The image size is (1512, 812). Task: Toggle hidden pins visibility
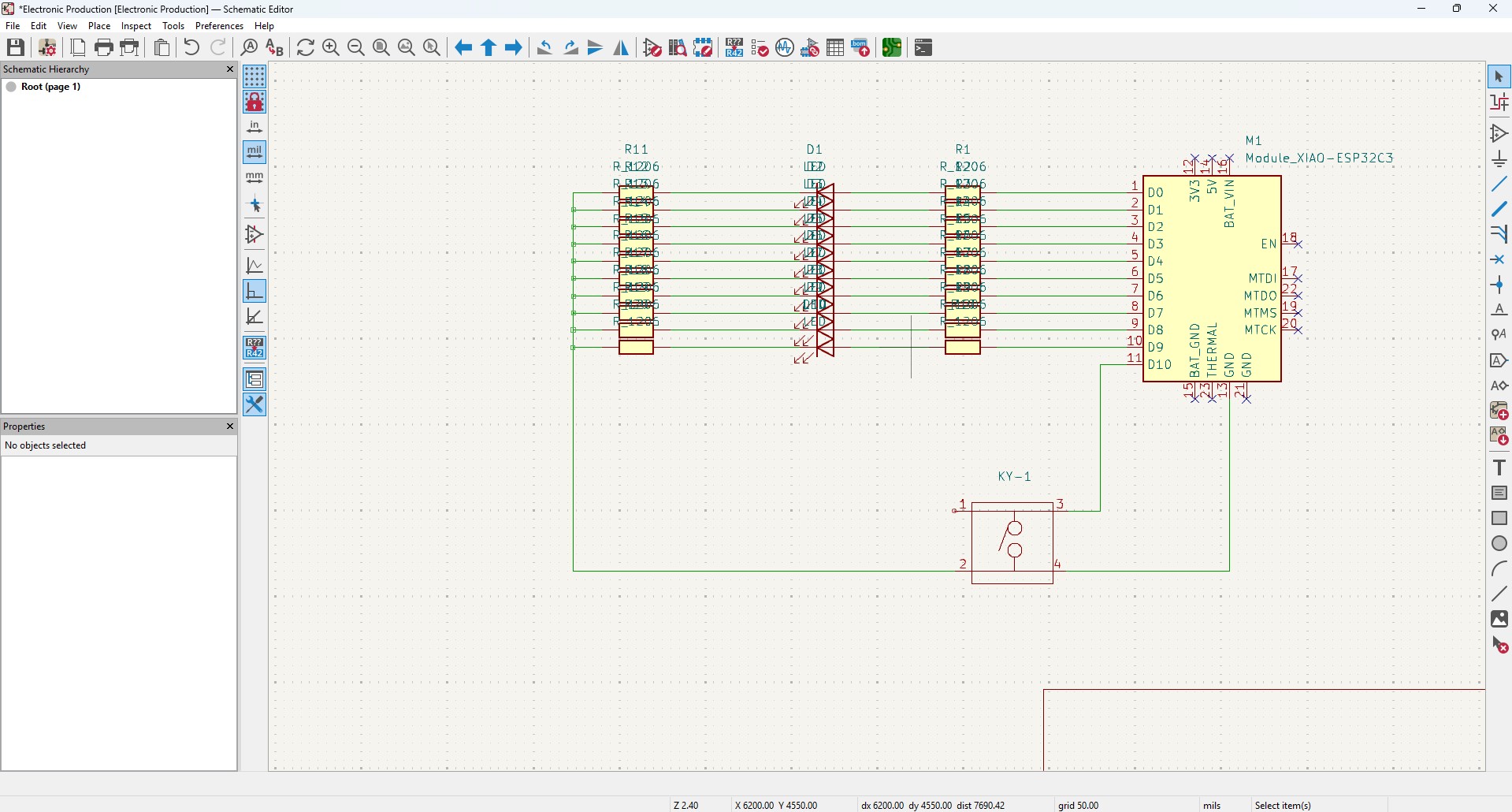pyautogui.click(x=254, y=234)
